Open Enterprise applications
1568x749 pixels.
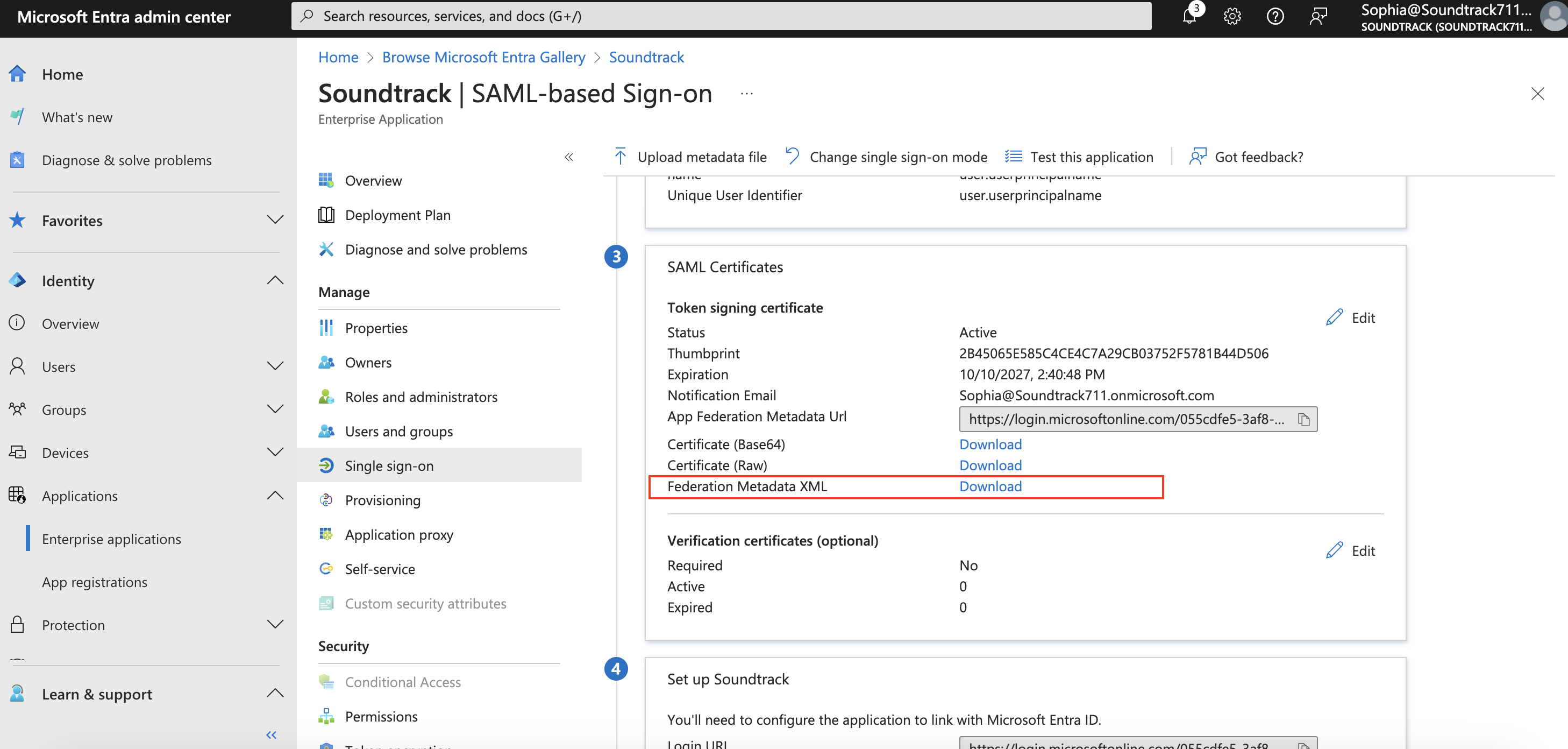coord(111,539)
